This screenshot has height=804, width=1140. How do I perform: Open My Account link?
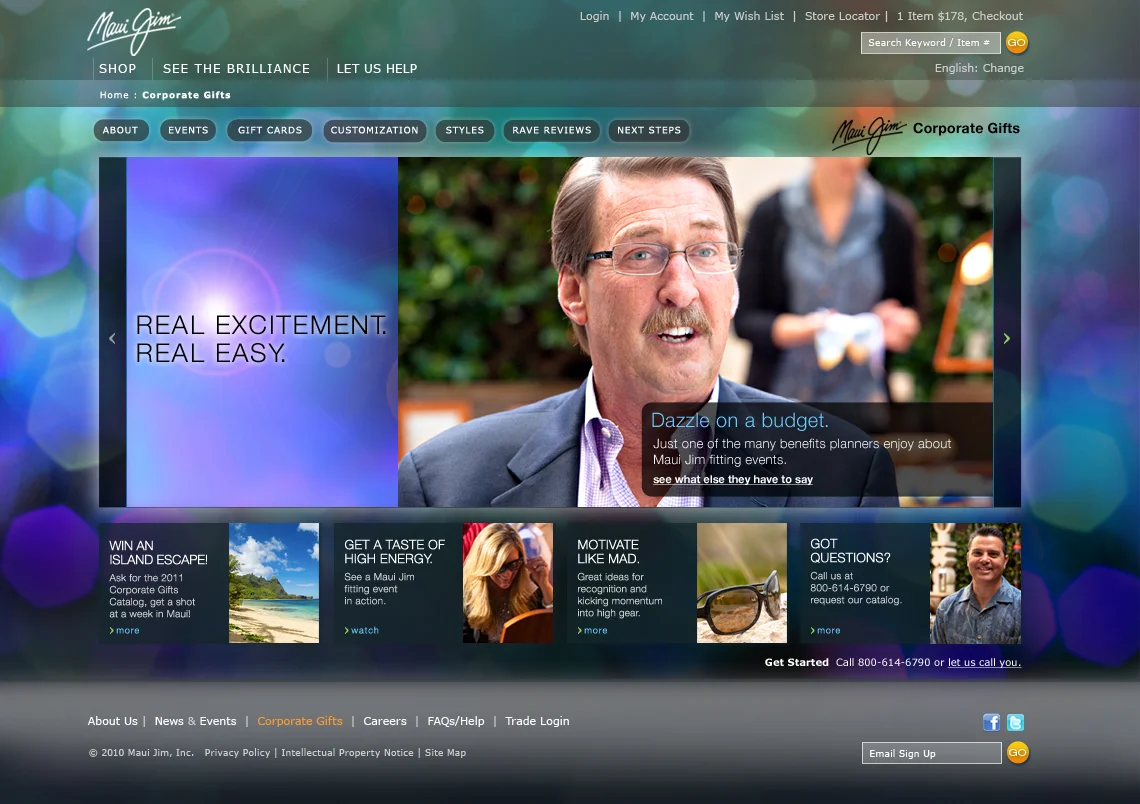pyautogui.click(x=662, y=16)
